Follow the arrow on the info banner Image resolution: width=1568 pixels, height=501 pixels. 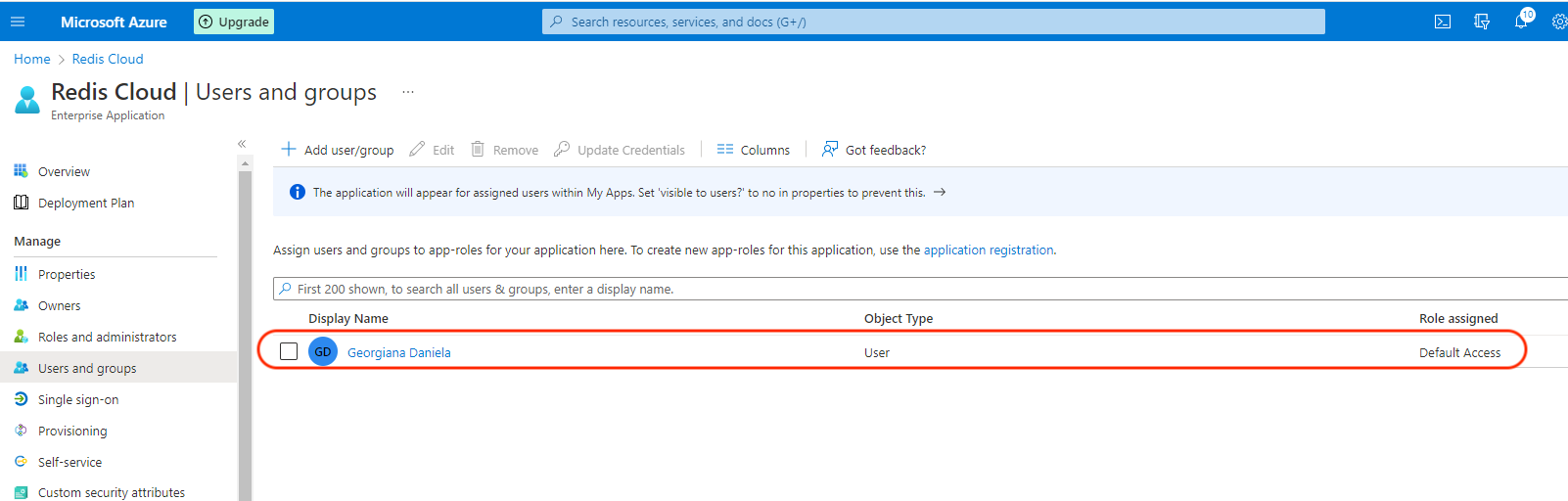pos(940,193)
